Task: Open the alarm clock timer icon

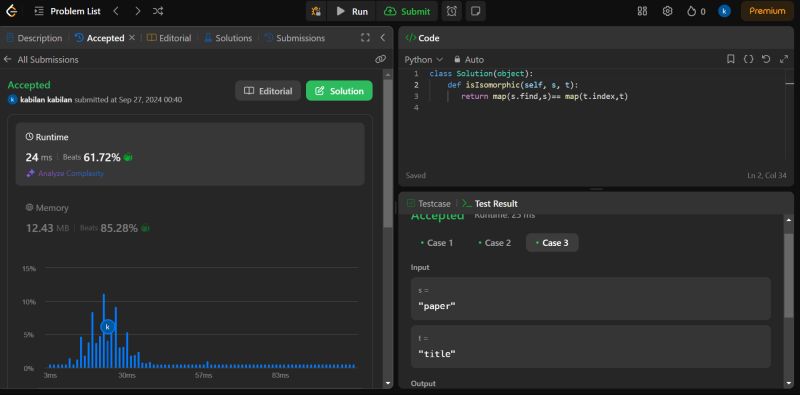Action: pyautogui.click(x=452, y=11)
